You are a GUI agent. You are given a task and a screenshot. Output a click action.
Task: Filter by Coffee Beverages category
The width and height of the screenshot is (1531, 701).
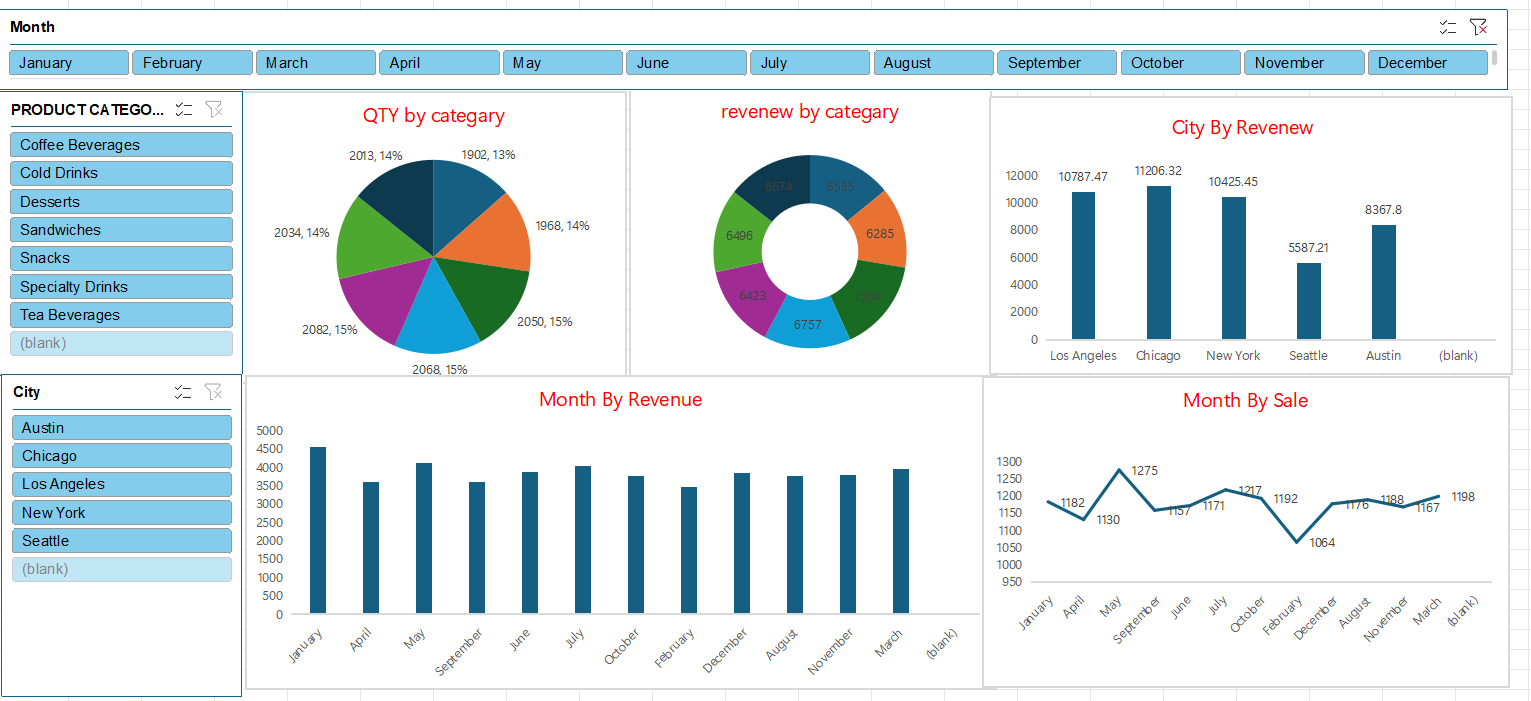coord(121,145)
